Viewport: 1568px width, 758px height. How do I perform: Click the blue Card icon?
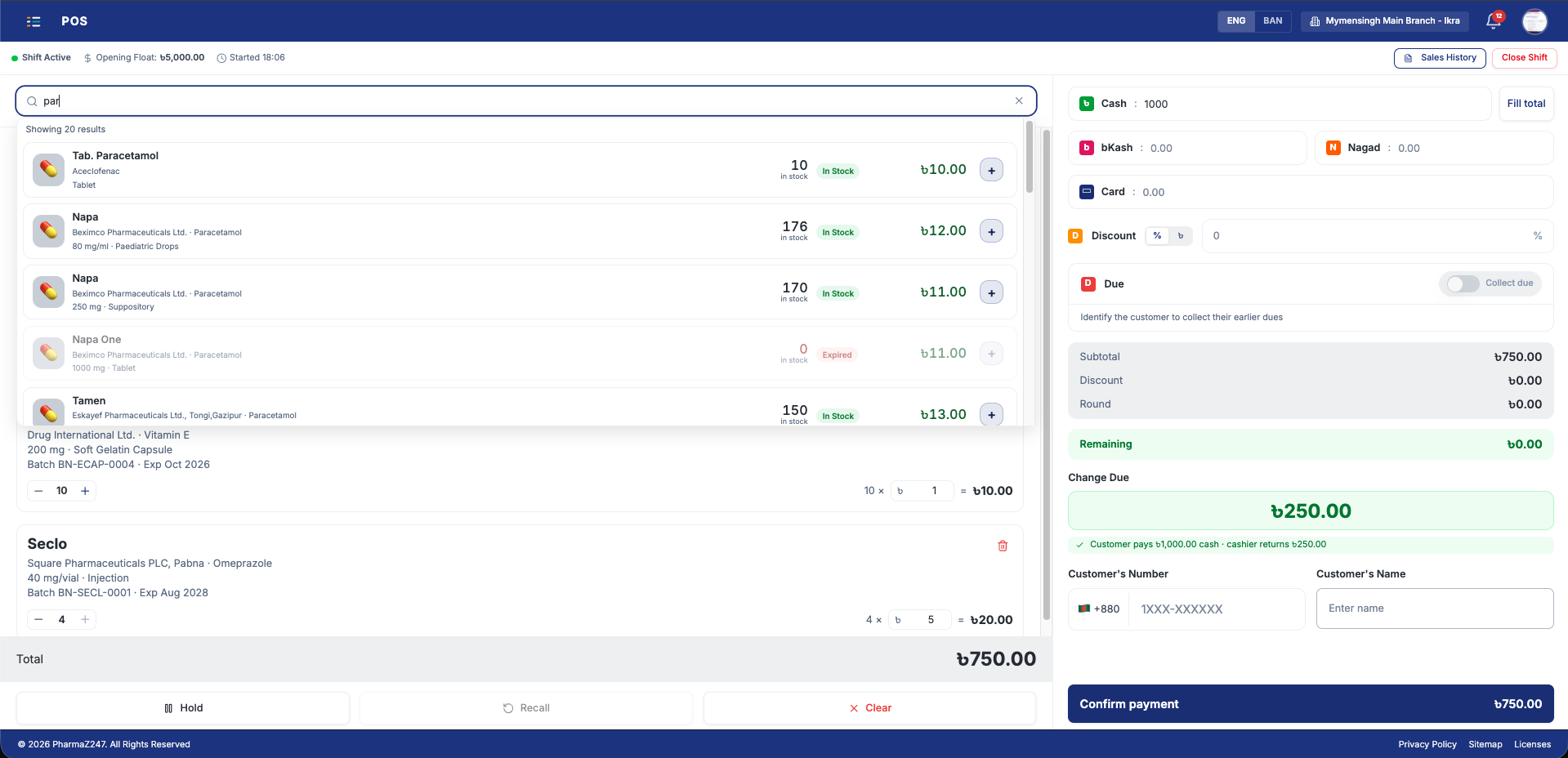tap(1087, 192)
